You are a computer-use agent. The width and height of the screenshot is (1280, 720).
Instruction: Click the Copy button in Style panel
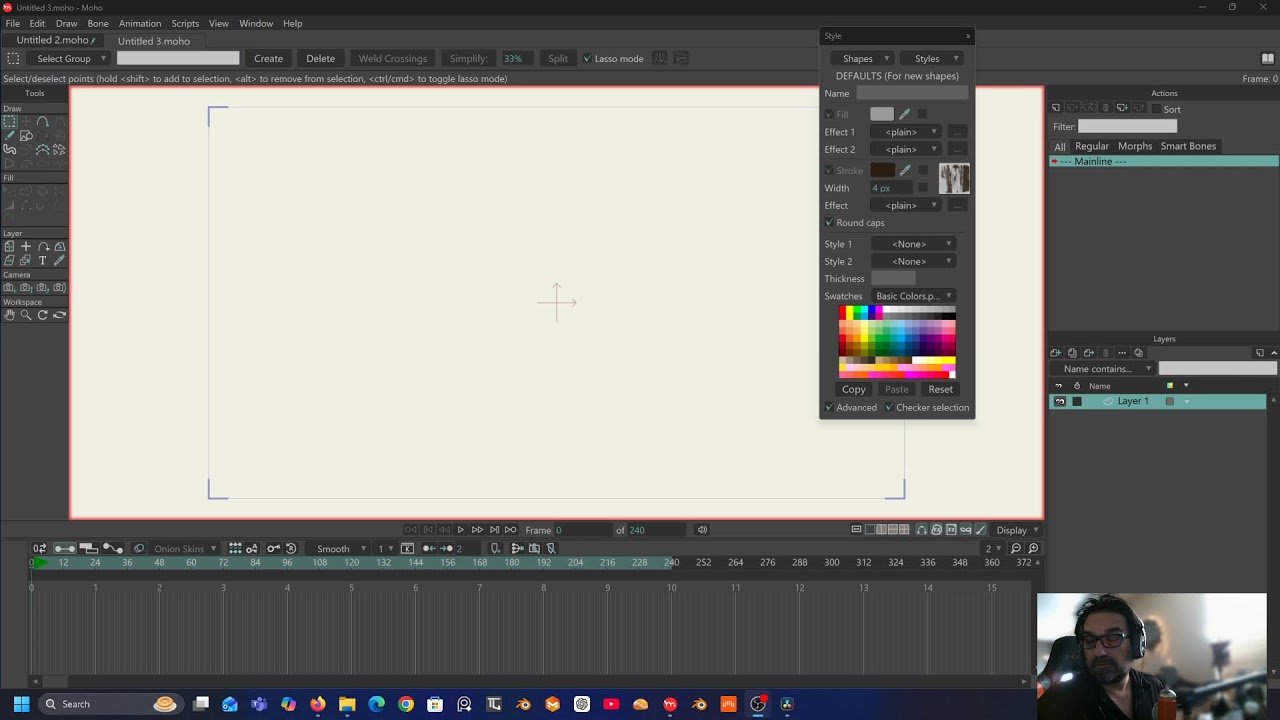coord(853,389)
